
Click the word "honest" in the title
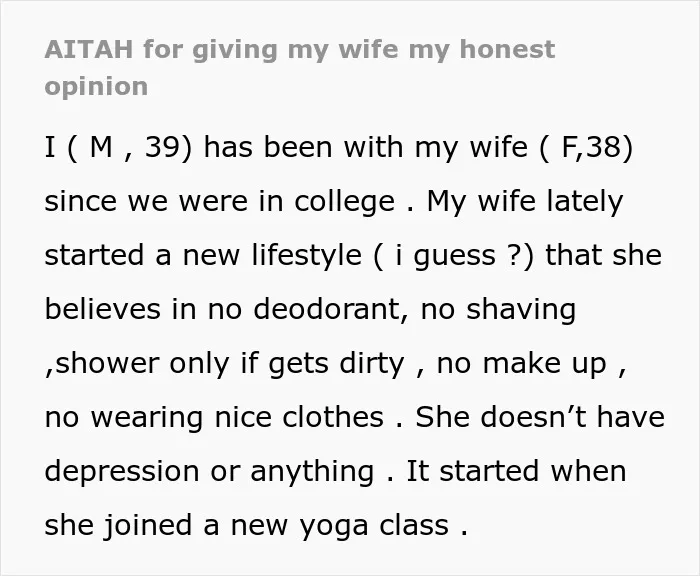[x=507, y=49]
